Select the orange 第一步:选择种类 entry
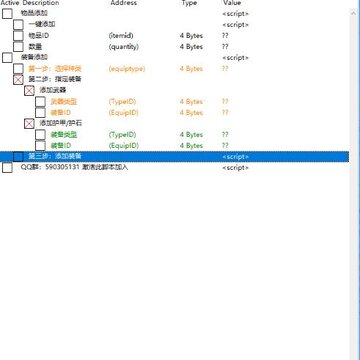 click(x=55, y=69)
